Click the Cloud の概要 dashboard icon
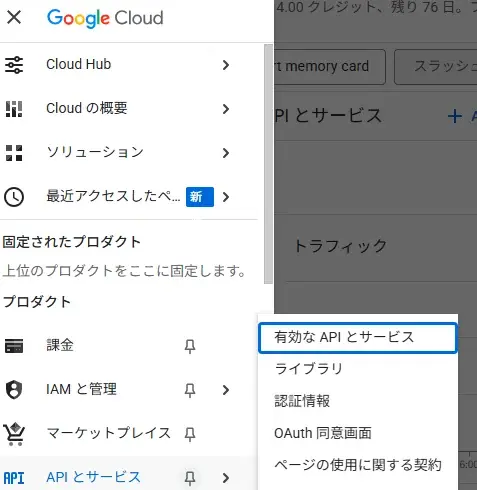 coord(14,109)
